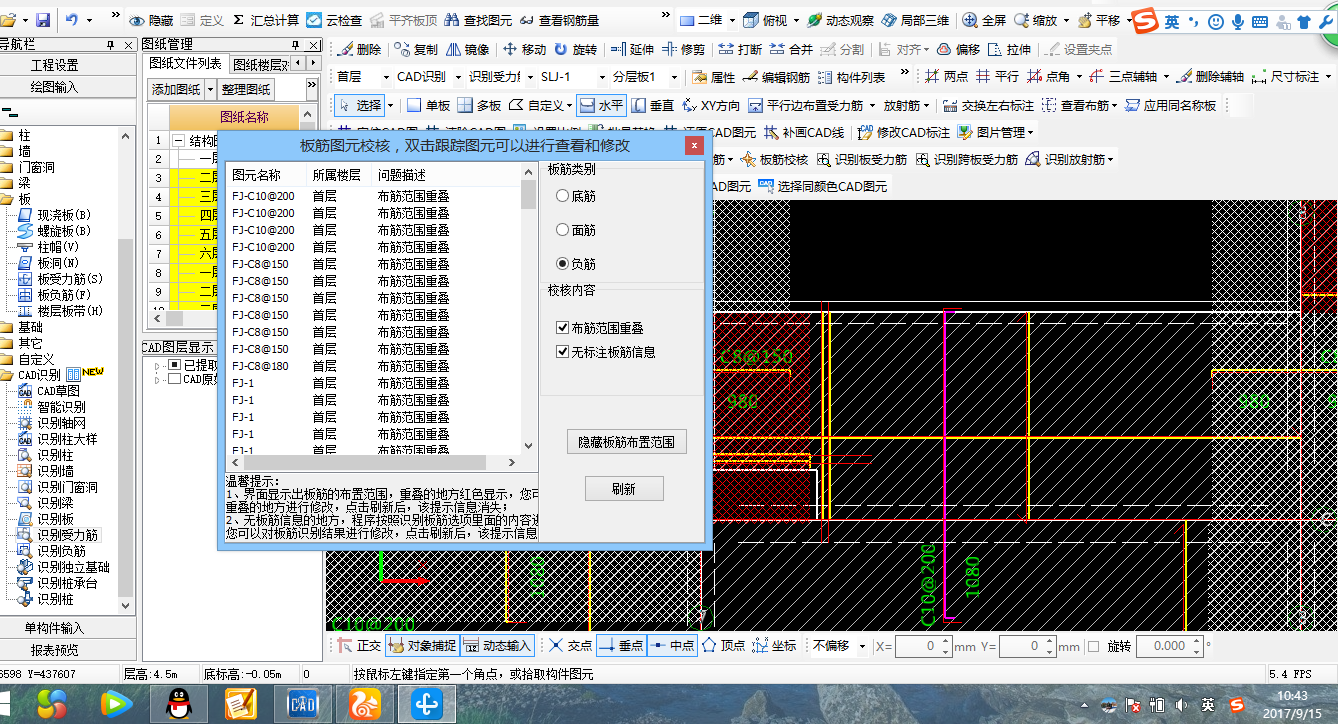The width and height of the screenshot is (1338, 724).
Task: Select 单板 single slab mode
Action: tap(428, 105)
